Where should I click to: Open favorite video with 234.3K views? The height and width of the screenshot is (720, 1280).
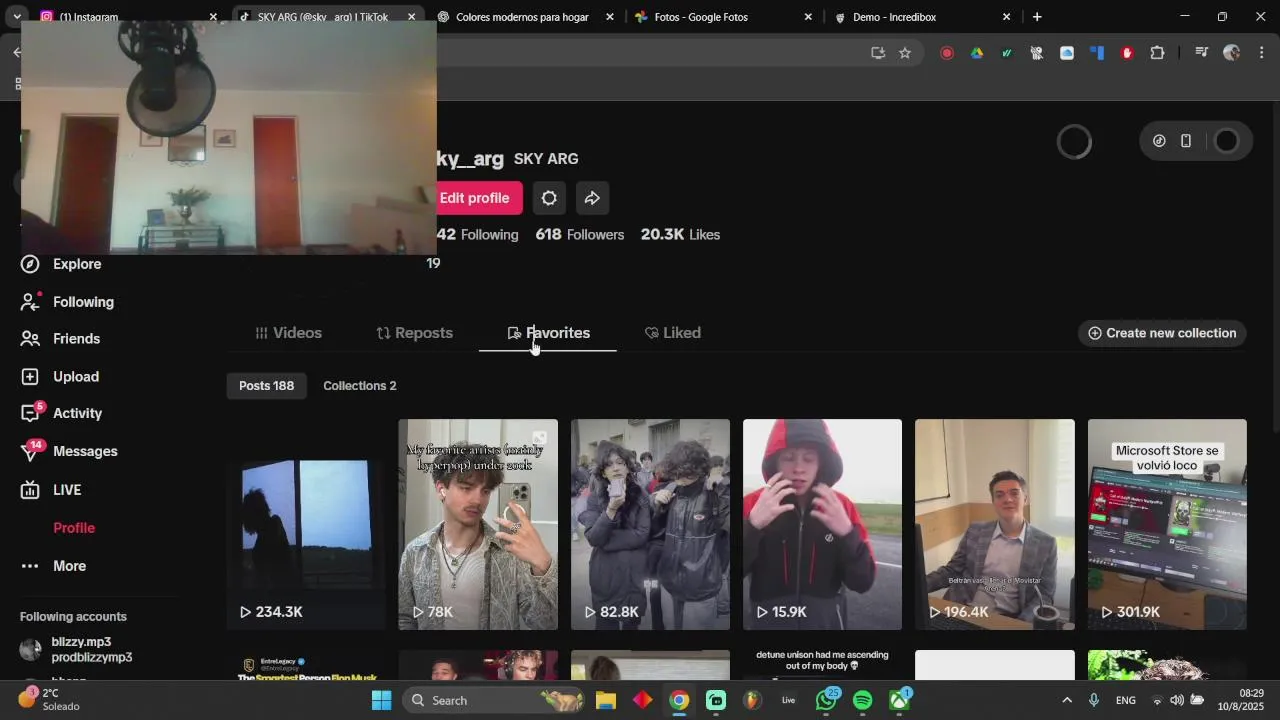click(306, 524)
